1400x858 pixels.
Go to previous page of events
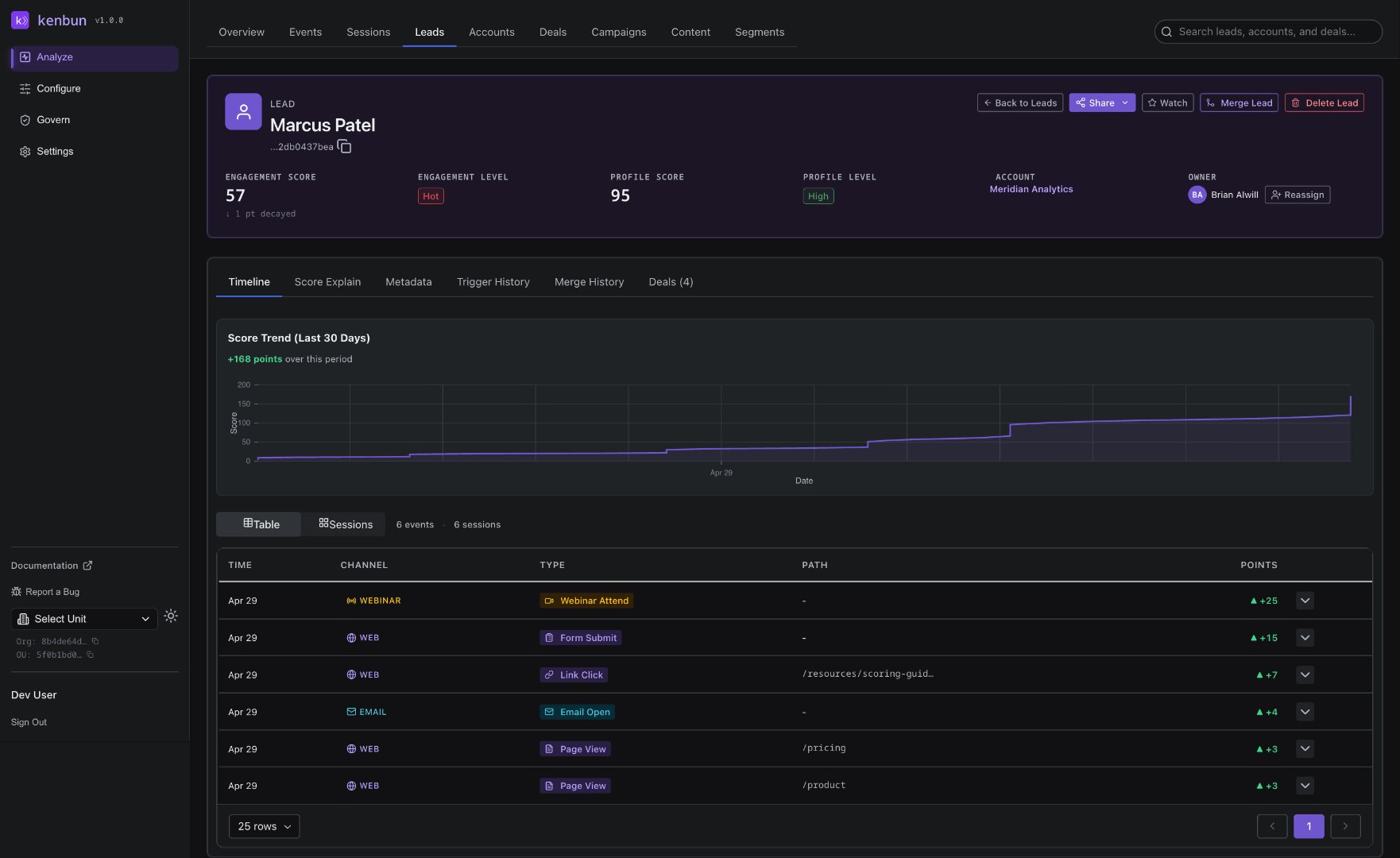[x=1272, y=826]
